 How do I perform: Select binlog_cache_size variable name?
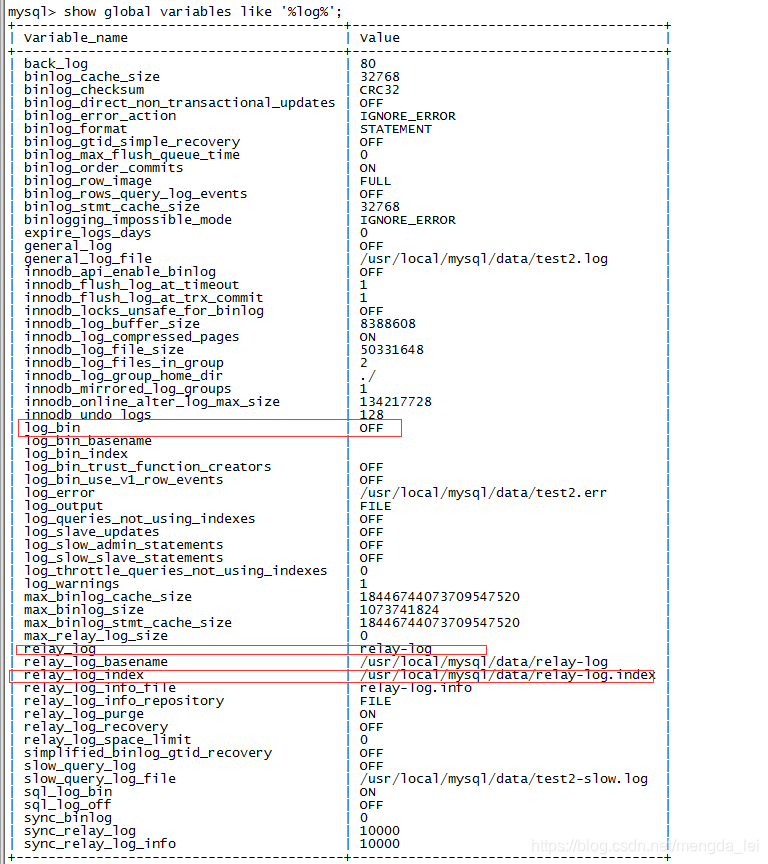92,77
